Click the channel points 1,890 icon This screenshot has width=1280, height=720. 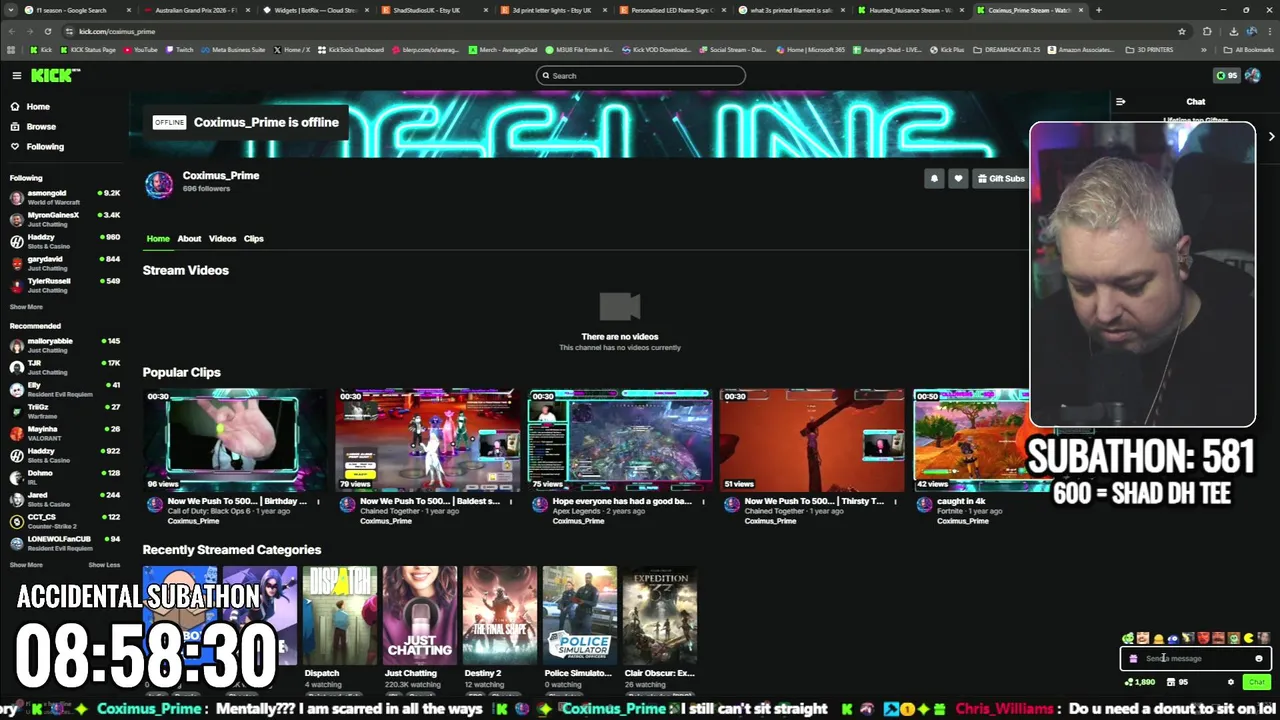pyautogui.click(x=1140, y=682)
